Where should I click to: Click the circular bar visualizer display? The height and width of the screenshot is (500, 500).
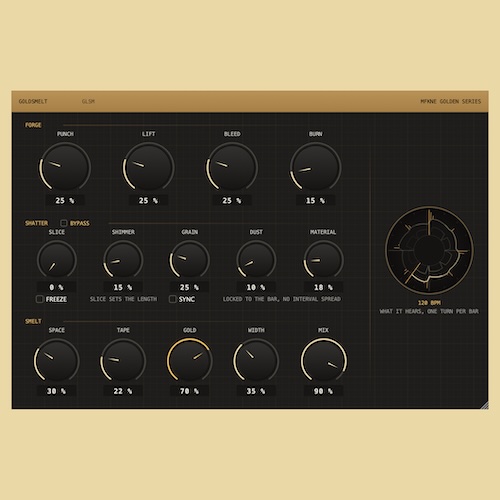429,250
